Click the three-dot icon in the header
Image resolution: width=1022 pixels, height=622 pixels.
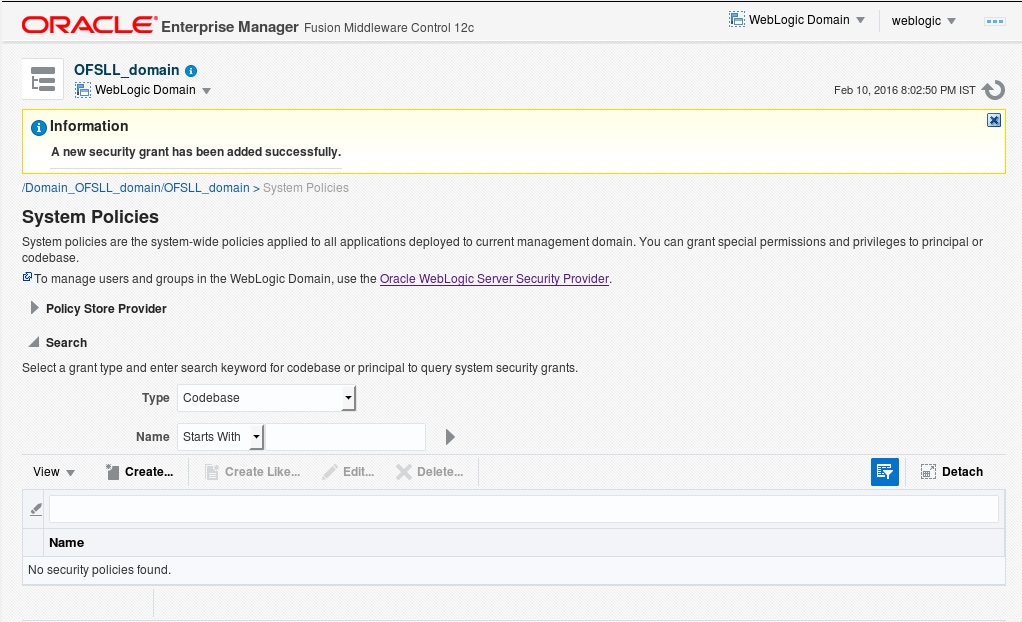(995, 22)
